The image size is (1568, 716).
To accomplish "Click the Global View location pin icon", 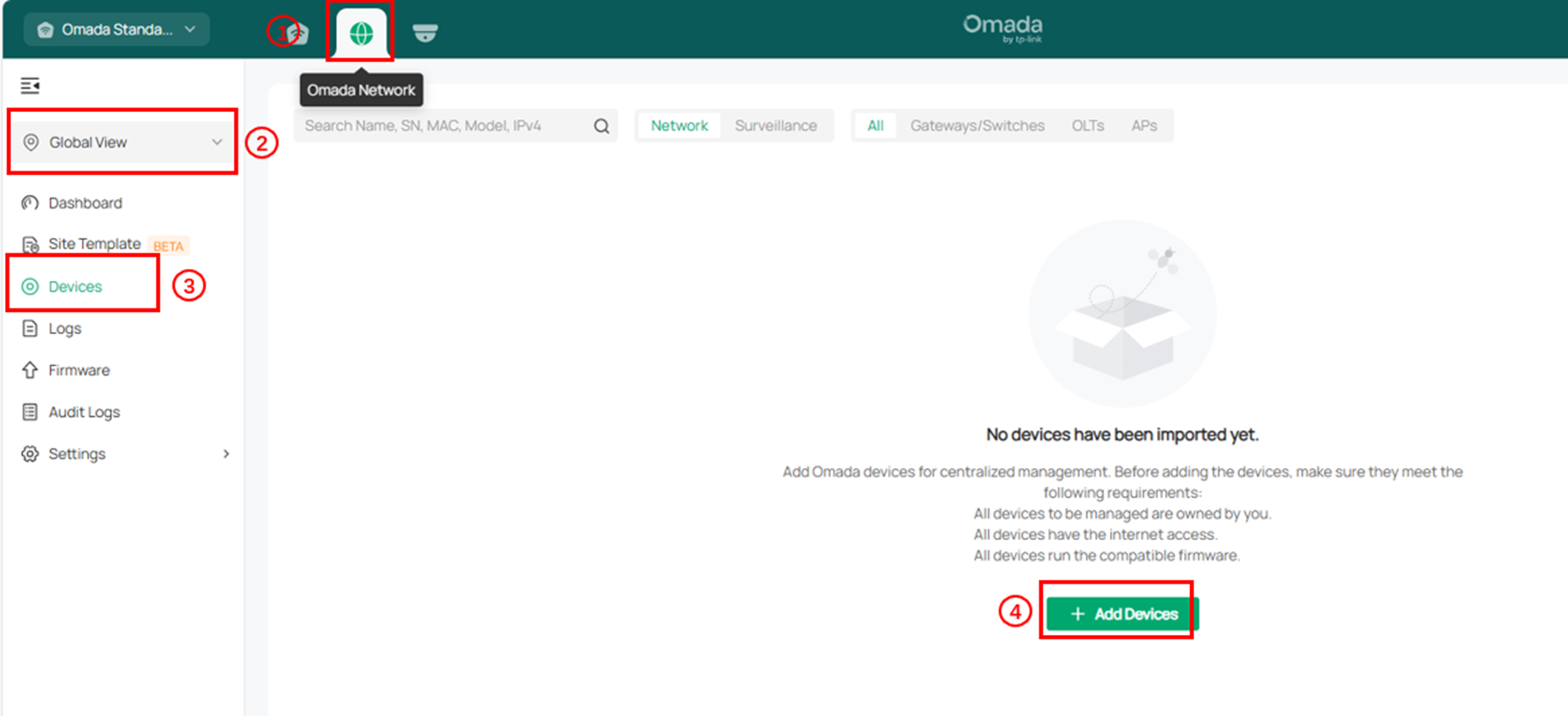I will click(31, 142).
